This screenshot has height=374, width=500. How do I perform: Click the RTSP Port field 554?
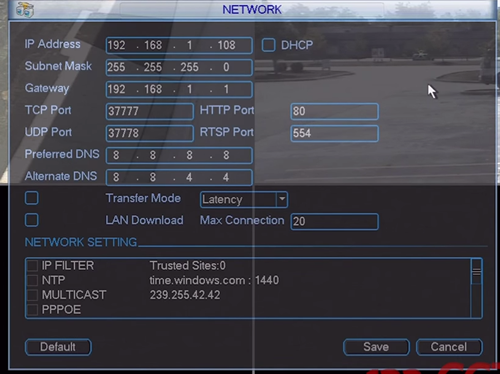tap(334, 133)
